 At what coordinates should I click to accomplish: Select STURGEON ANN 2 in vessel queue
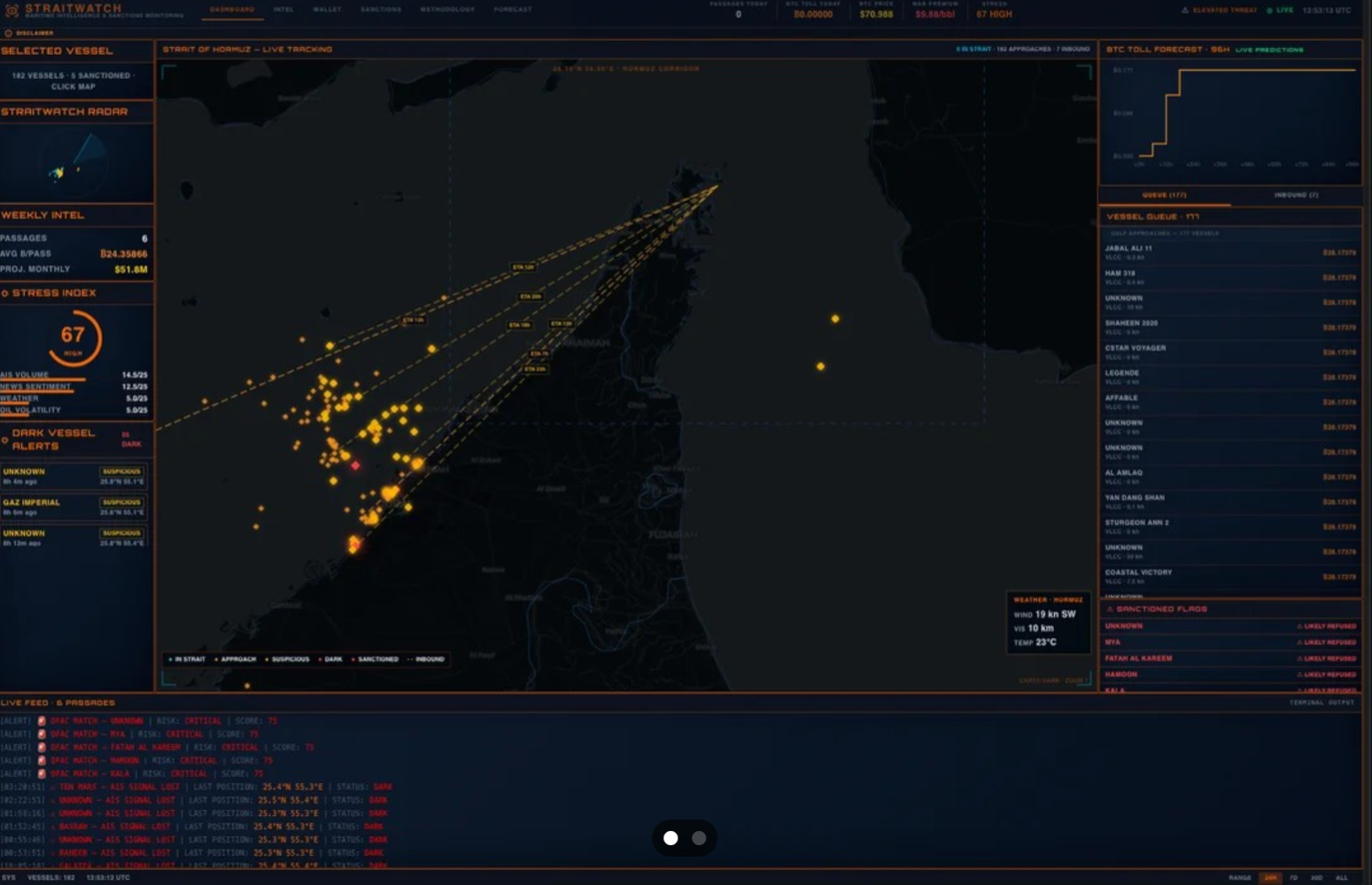[x=1229, y=526]
